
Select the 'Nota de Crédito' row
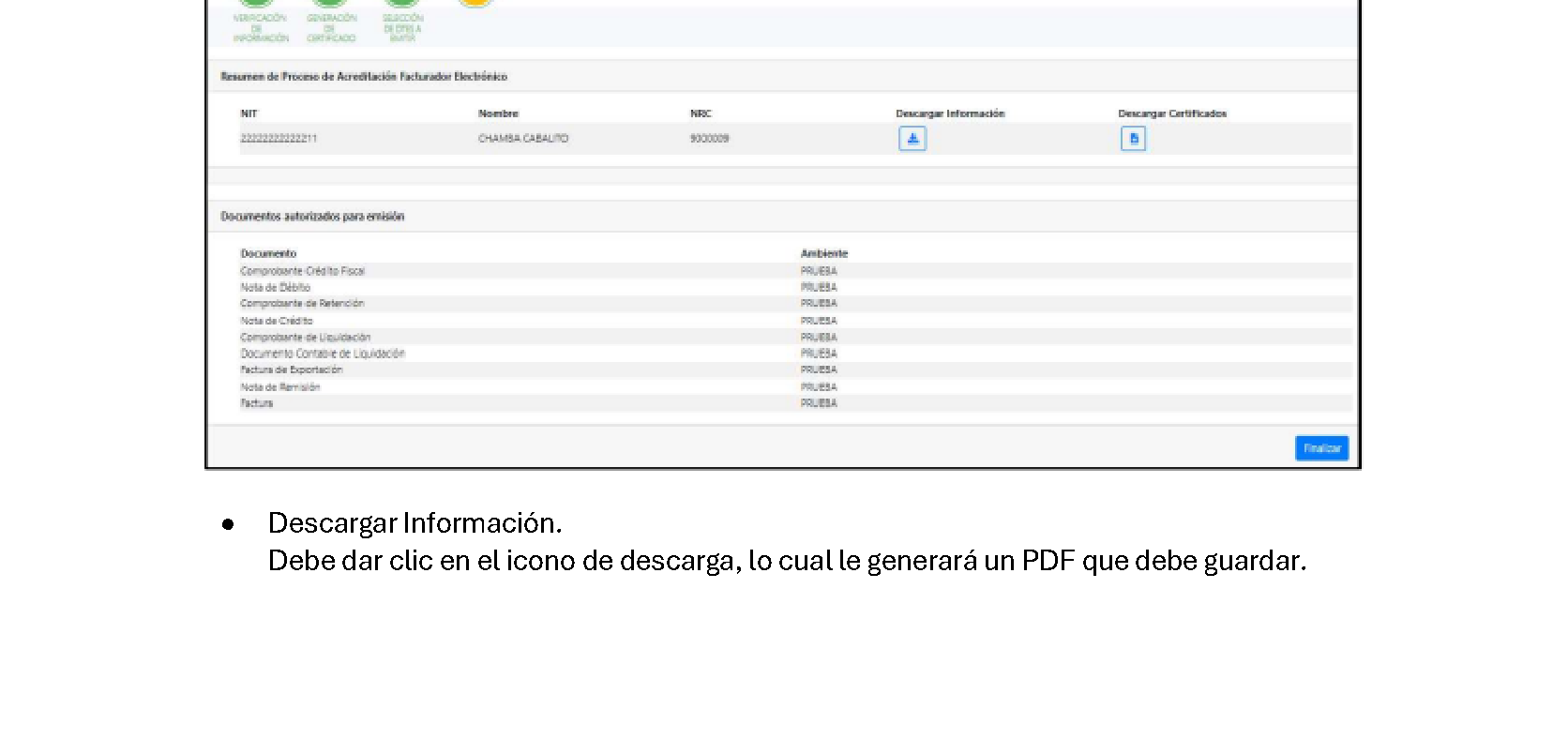(795, 321)
